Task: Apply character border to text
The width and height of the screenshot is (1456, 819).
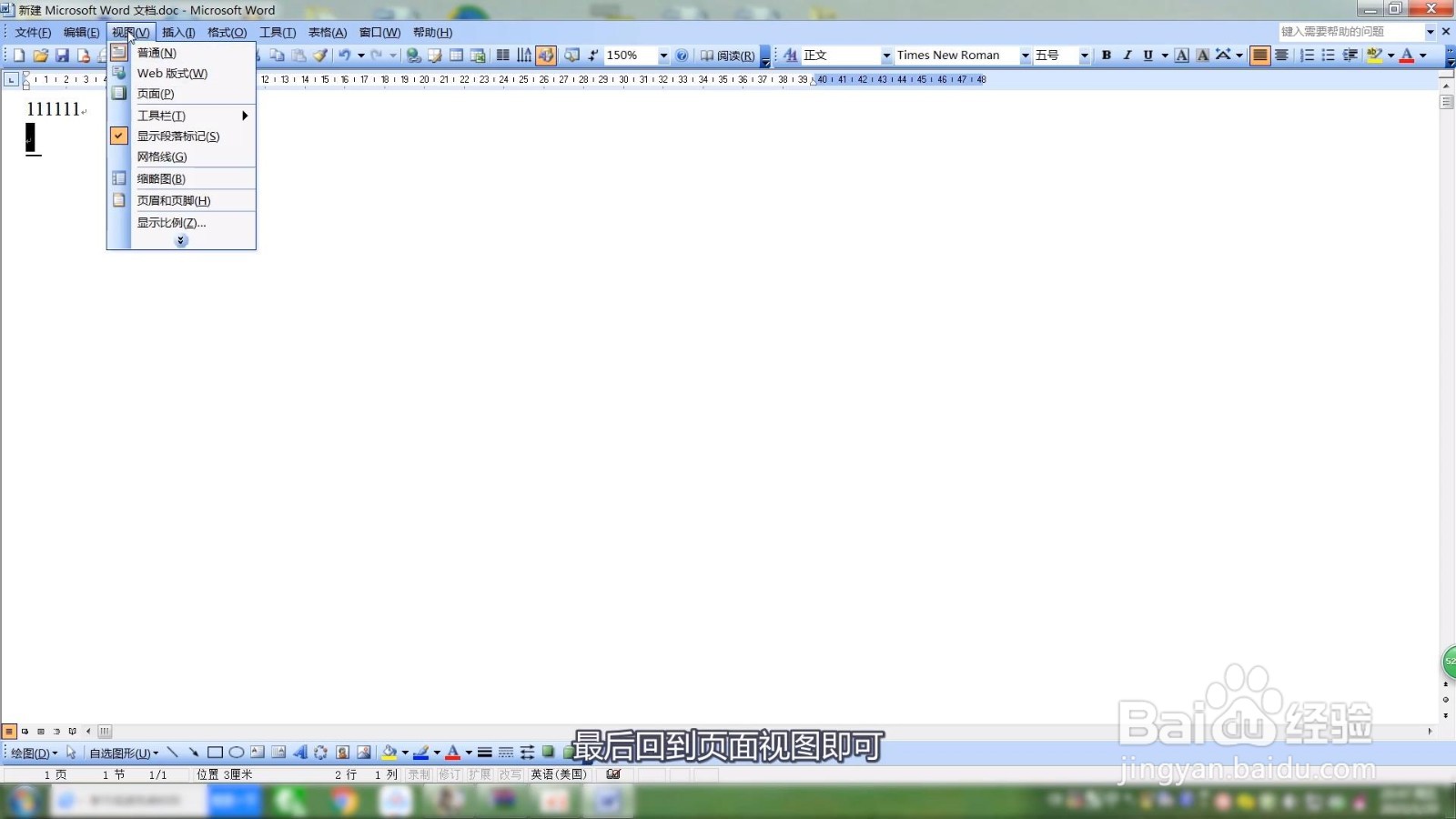Action: coord(1181,56)
